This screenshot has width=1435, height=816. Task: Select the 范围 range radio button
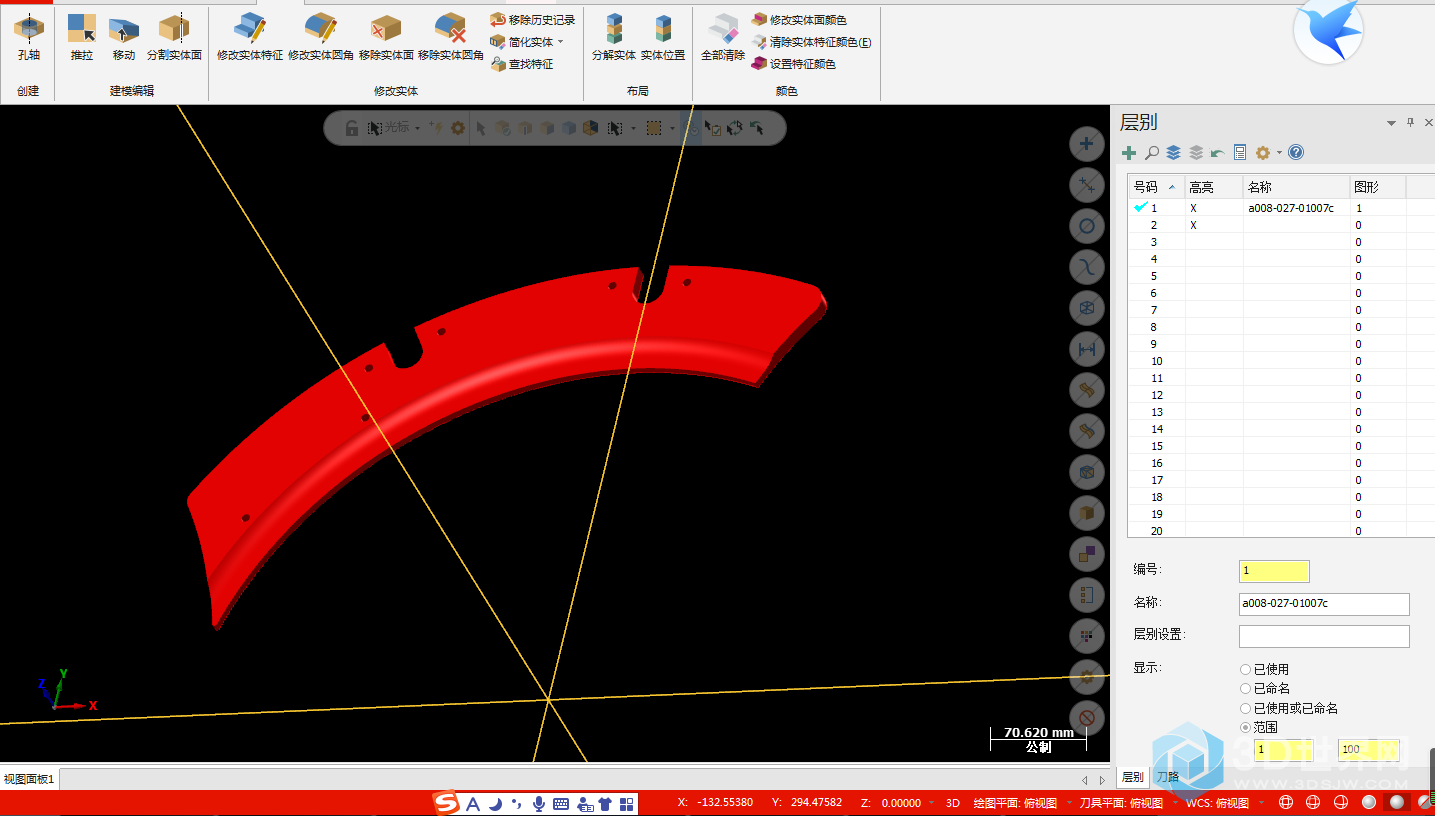[x=1246, y=727]
